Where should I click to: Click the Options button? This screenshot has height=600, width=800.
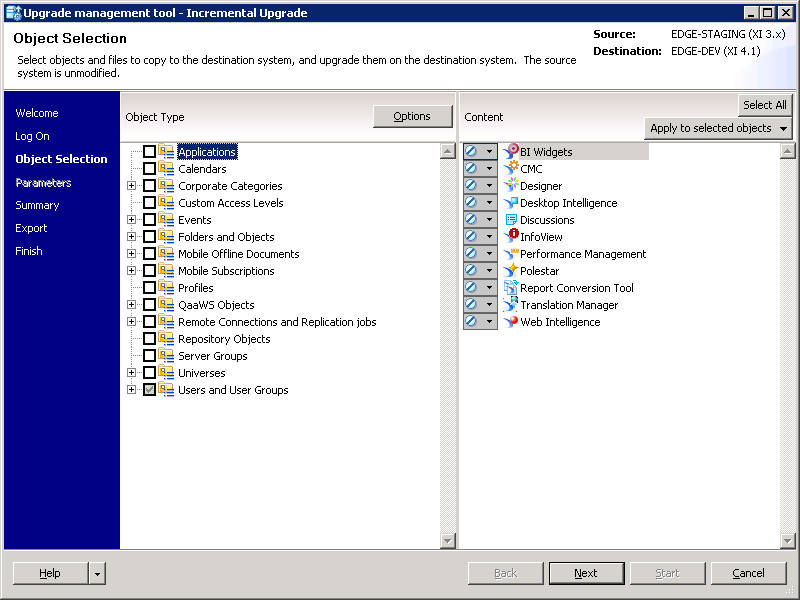[412, 116]
